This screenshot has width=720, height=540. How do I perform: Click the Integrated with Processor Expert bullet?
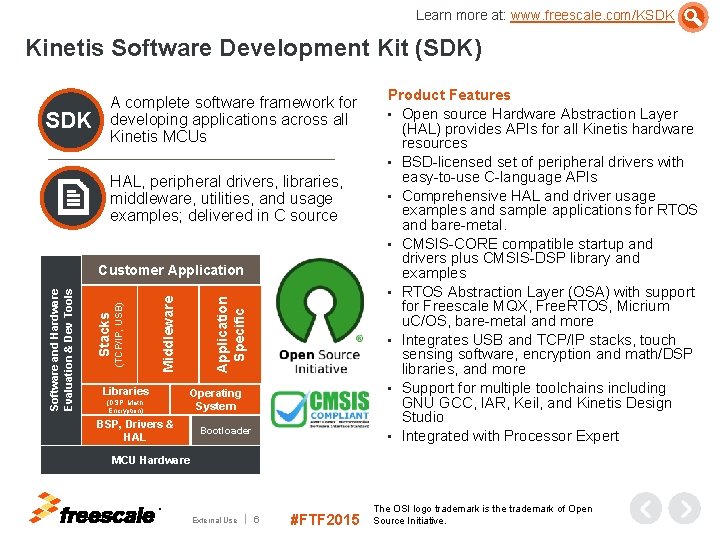tap(510, 436)
